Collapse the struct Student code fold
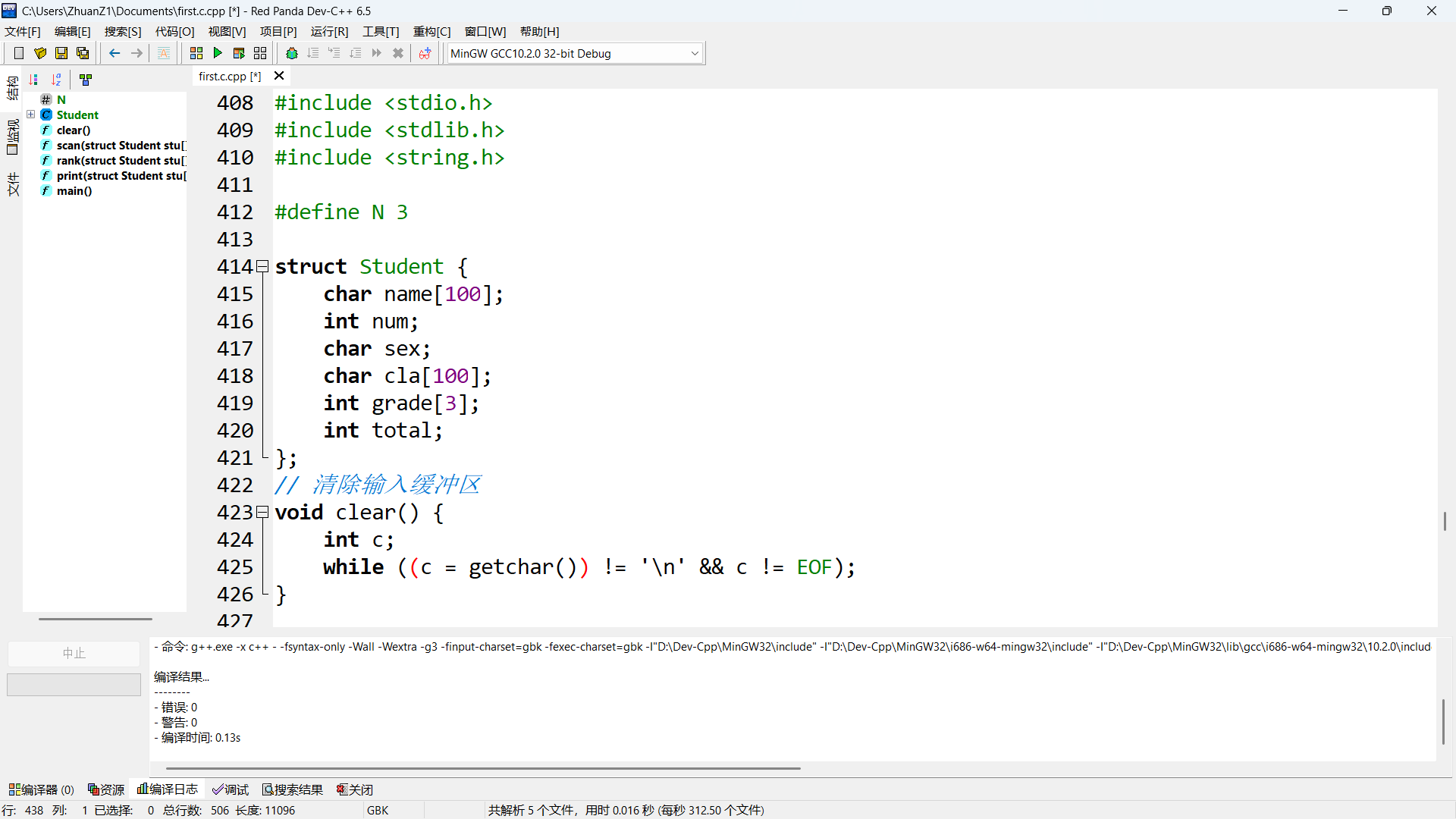Viewport: 1456px width, 819px height. click(262, 266)
